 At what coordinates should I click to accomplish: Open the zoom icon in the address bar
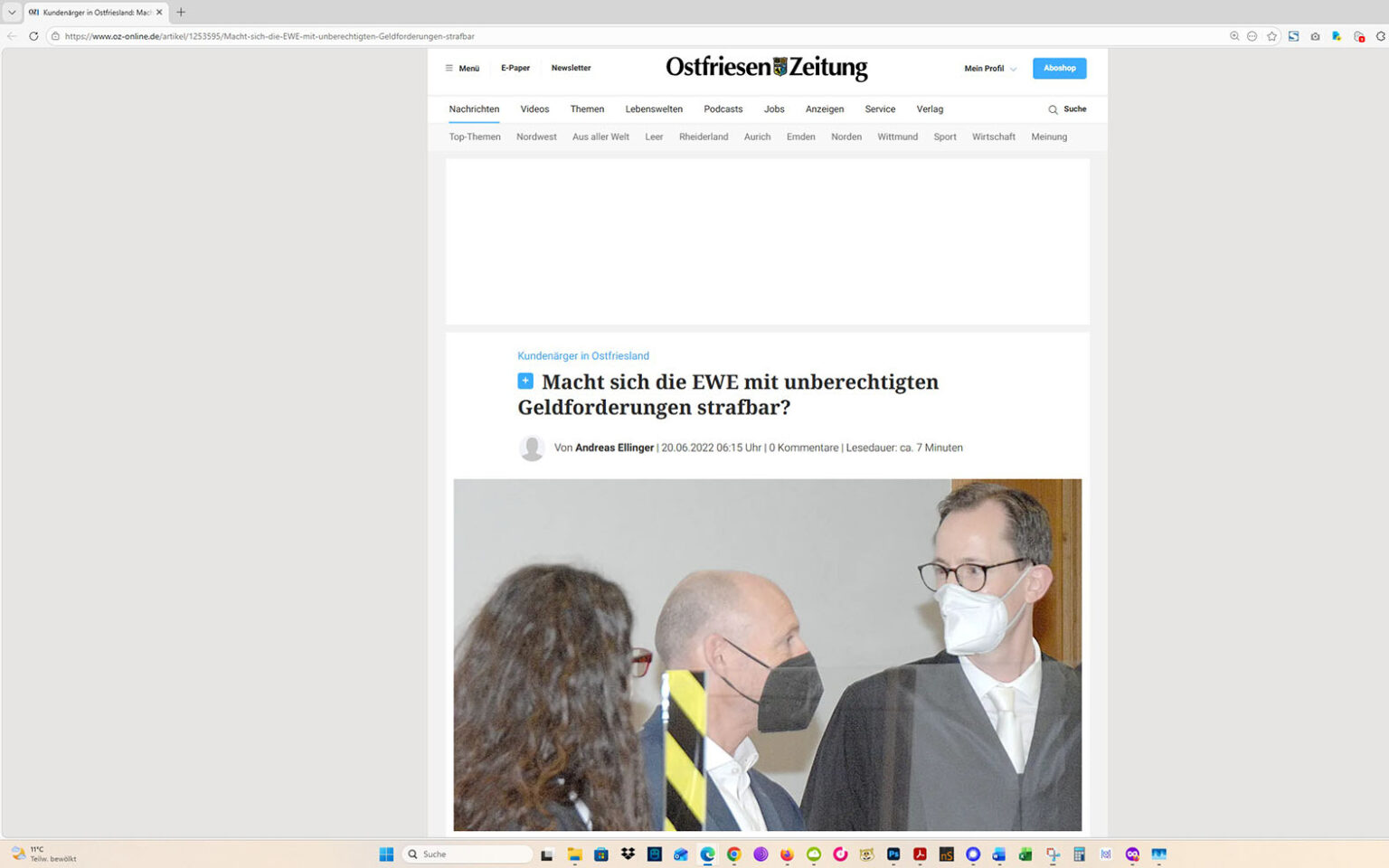point(1233,36)
